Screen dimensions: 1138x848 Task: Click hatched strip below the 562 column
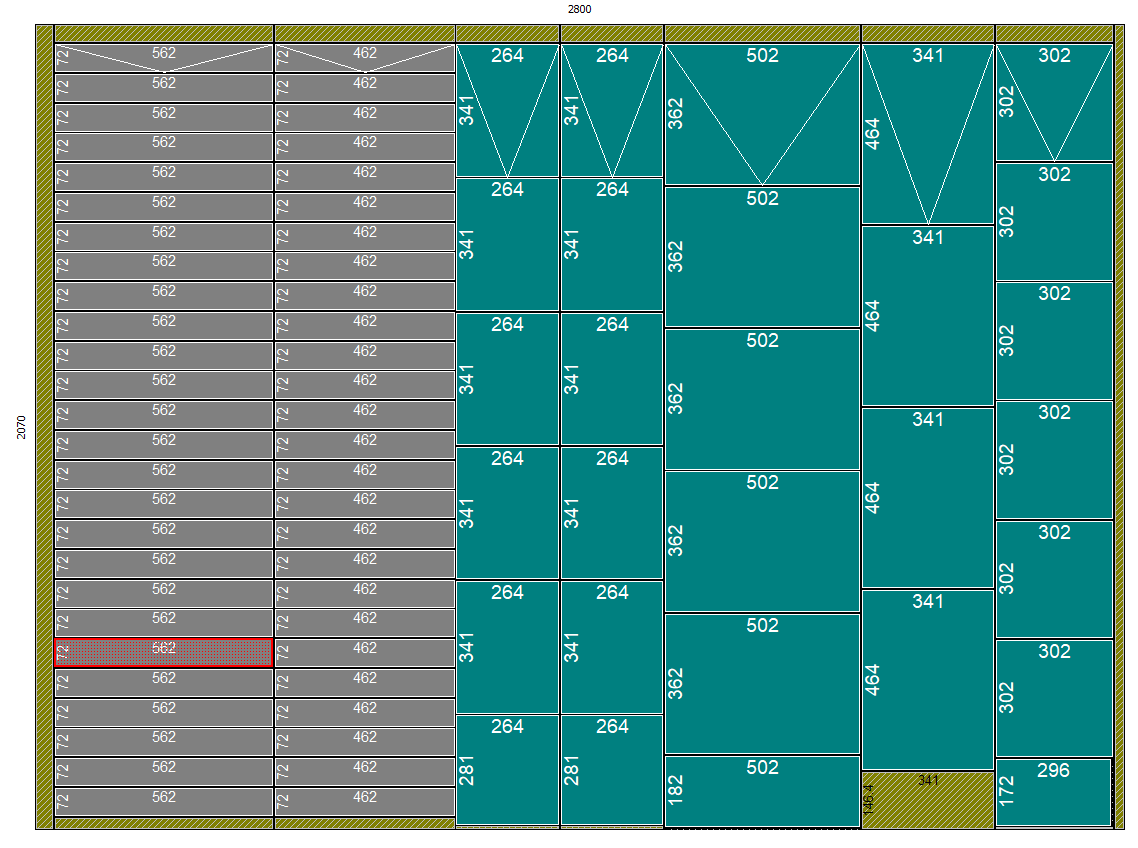point(163,824)
